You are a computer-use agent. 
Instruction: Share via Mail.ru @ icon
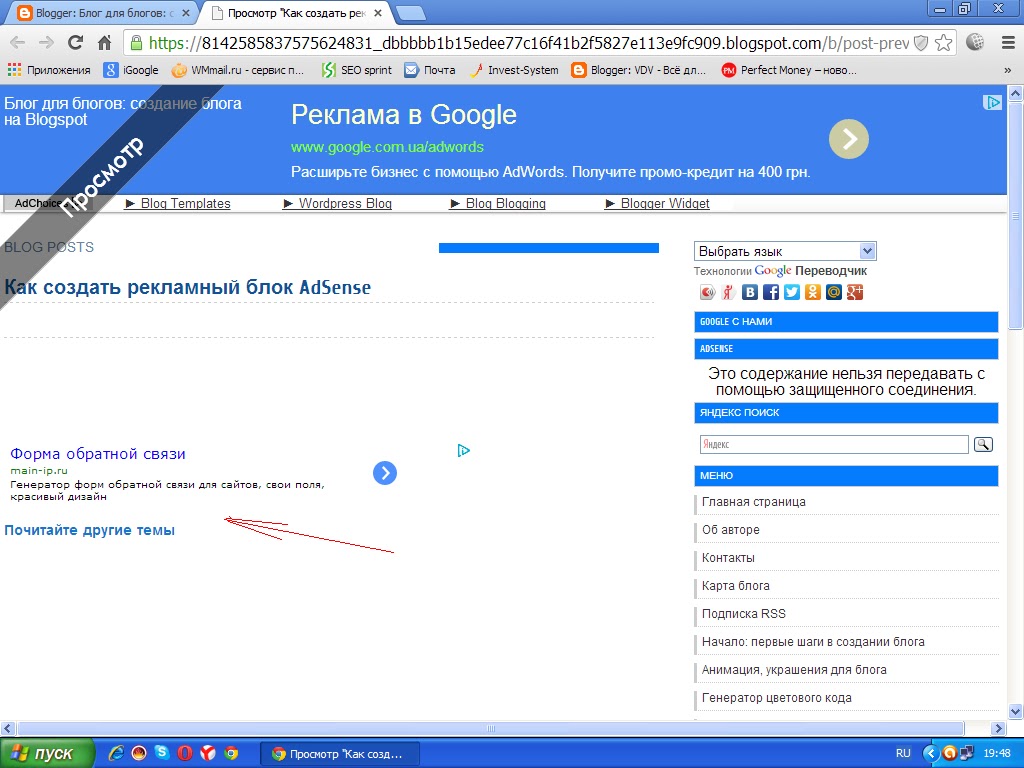[833, 292]
